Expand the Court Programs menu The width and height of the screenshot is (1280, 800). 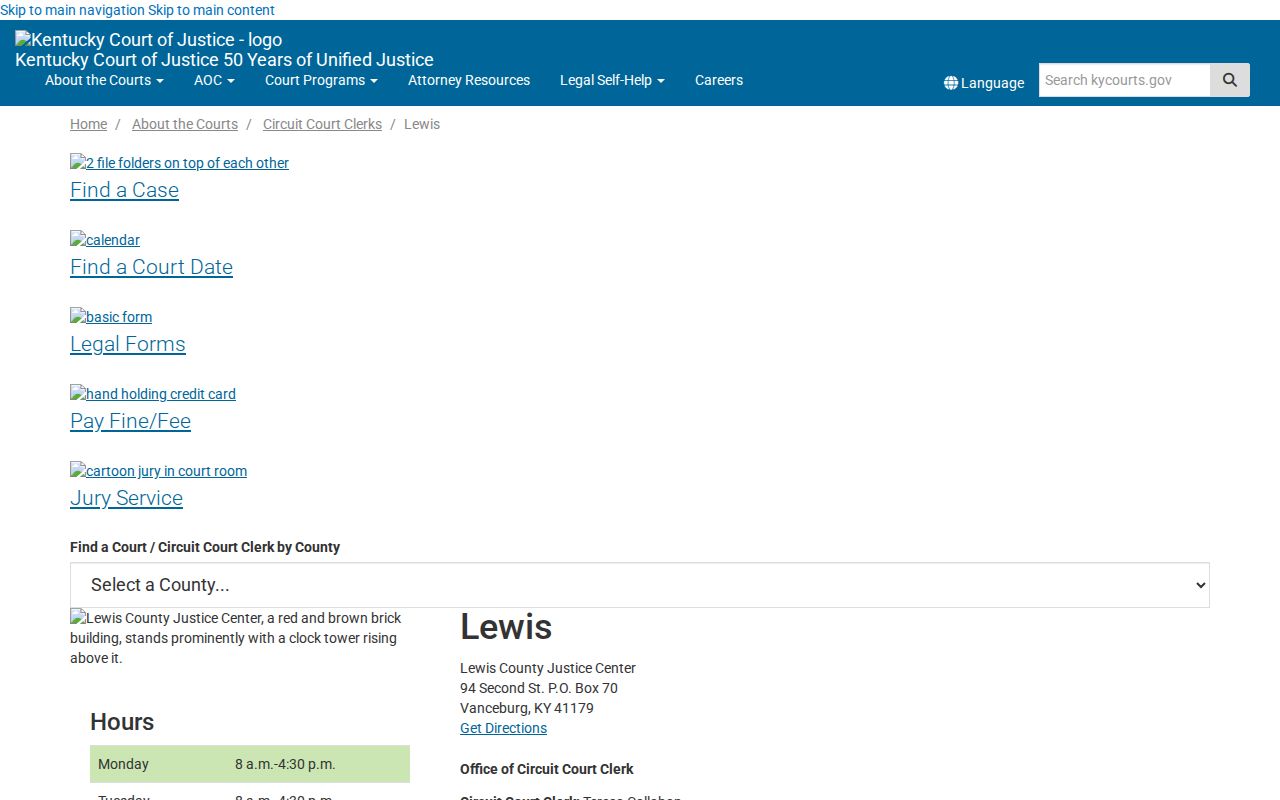pyautogui.click(x=321, y=80)
